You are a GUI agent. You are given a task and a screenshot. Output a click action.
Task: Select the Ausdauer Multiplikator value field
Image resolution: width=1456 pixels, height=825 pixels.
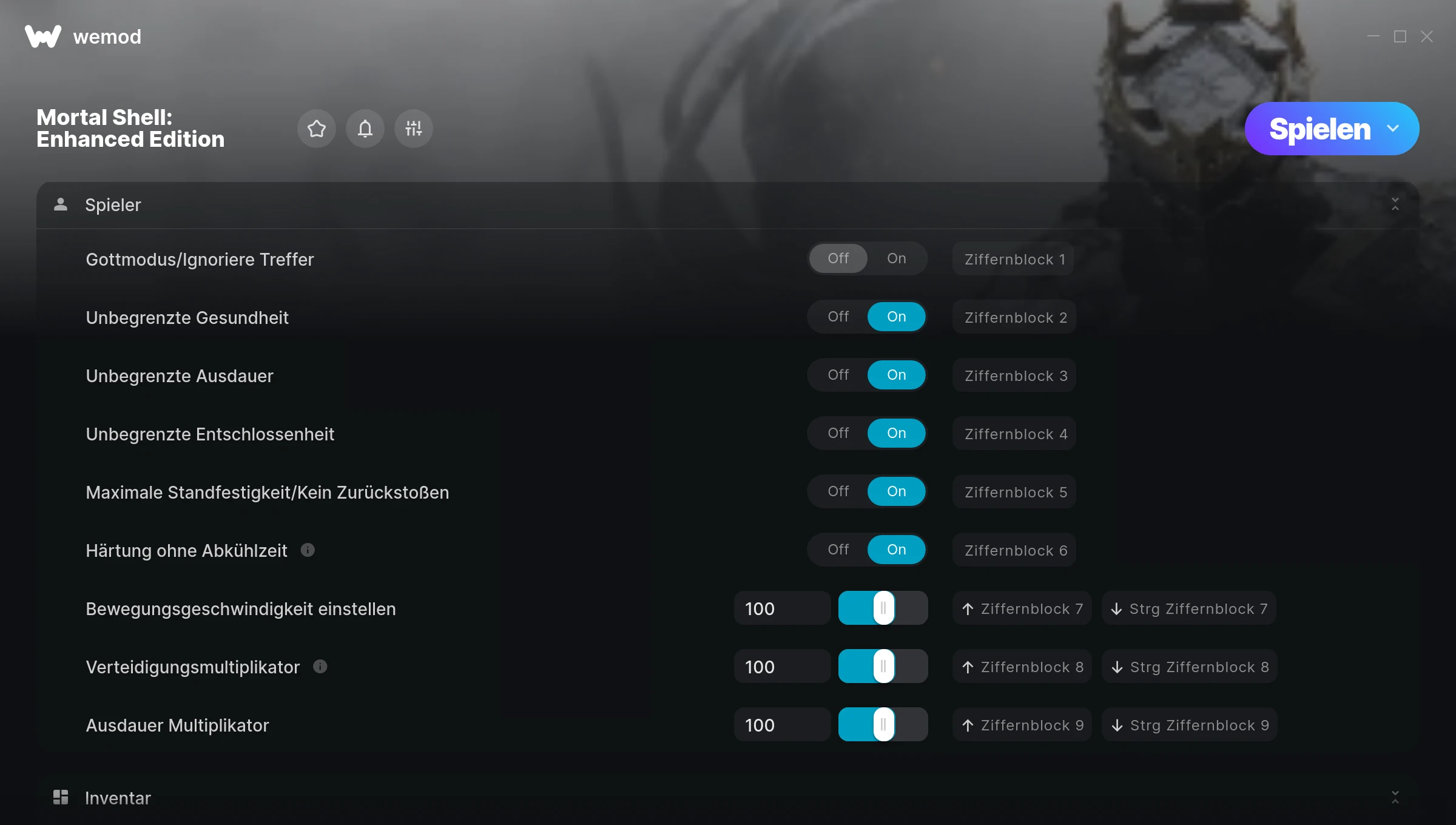(x=783, y=725)
